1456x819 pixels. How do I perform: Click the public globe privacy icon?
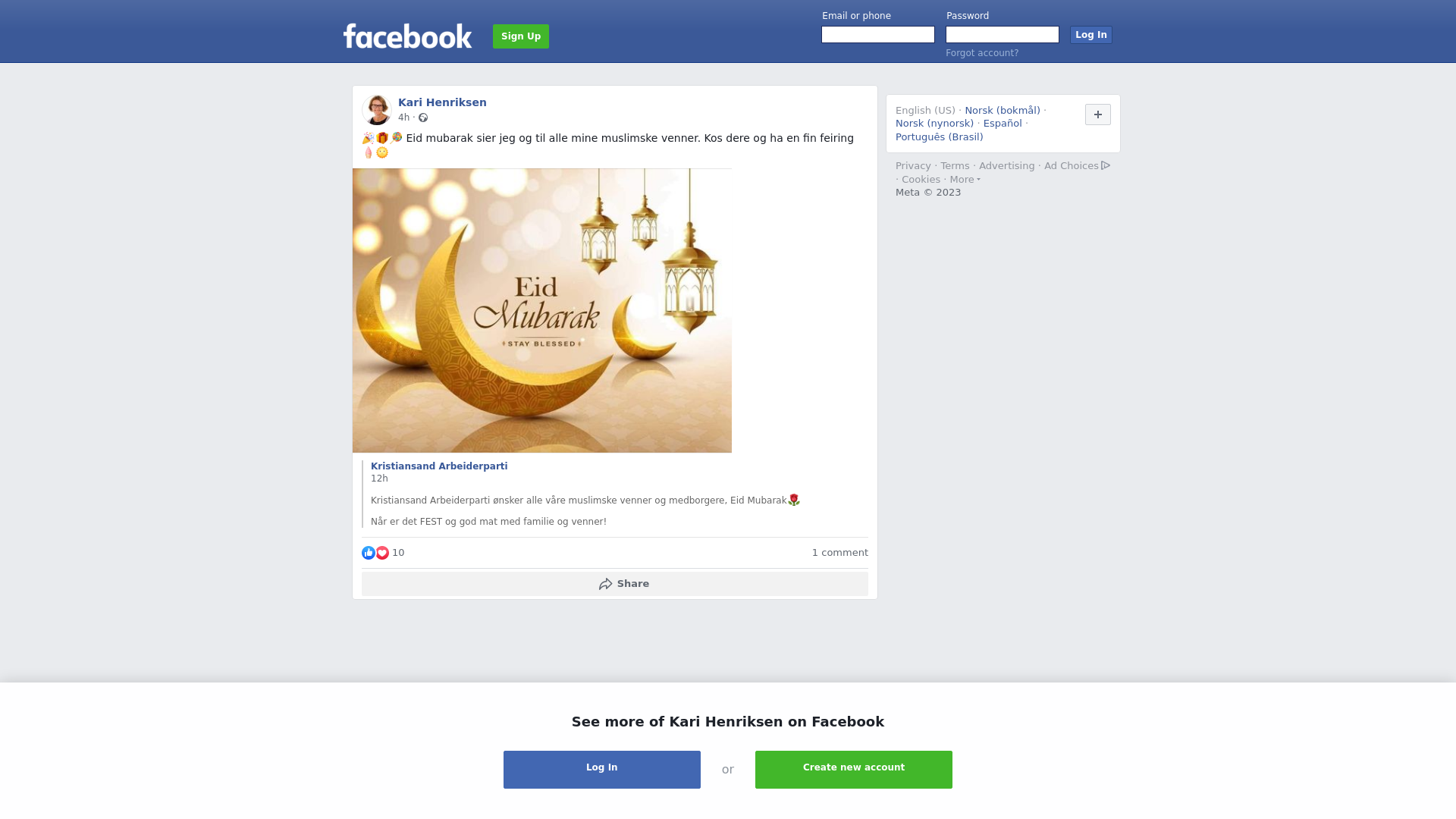[x=423, y=118]
